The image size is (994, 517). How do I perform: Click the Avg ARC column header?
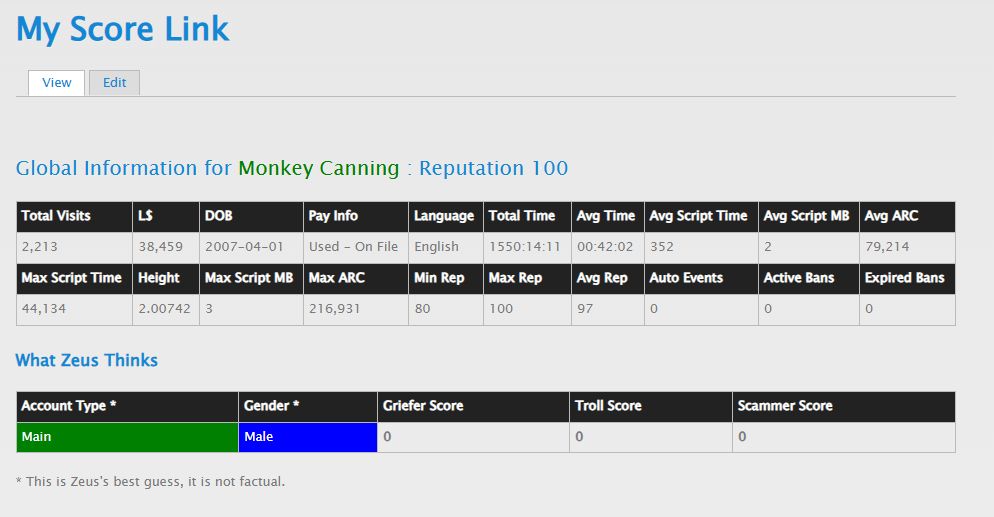(907, 217)
